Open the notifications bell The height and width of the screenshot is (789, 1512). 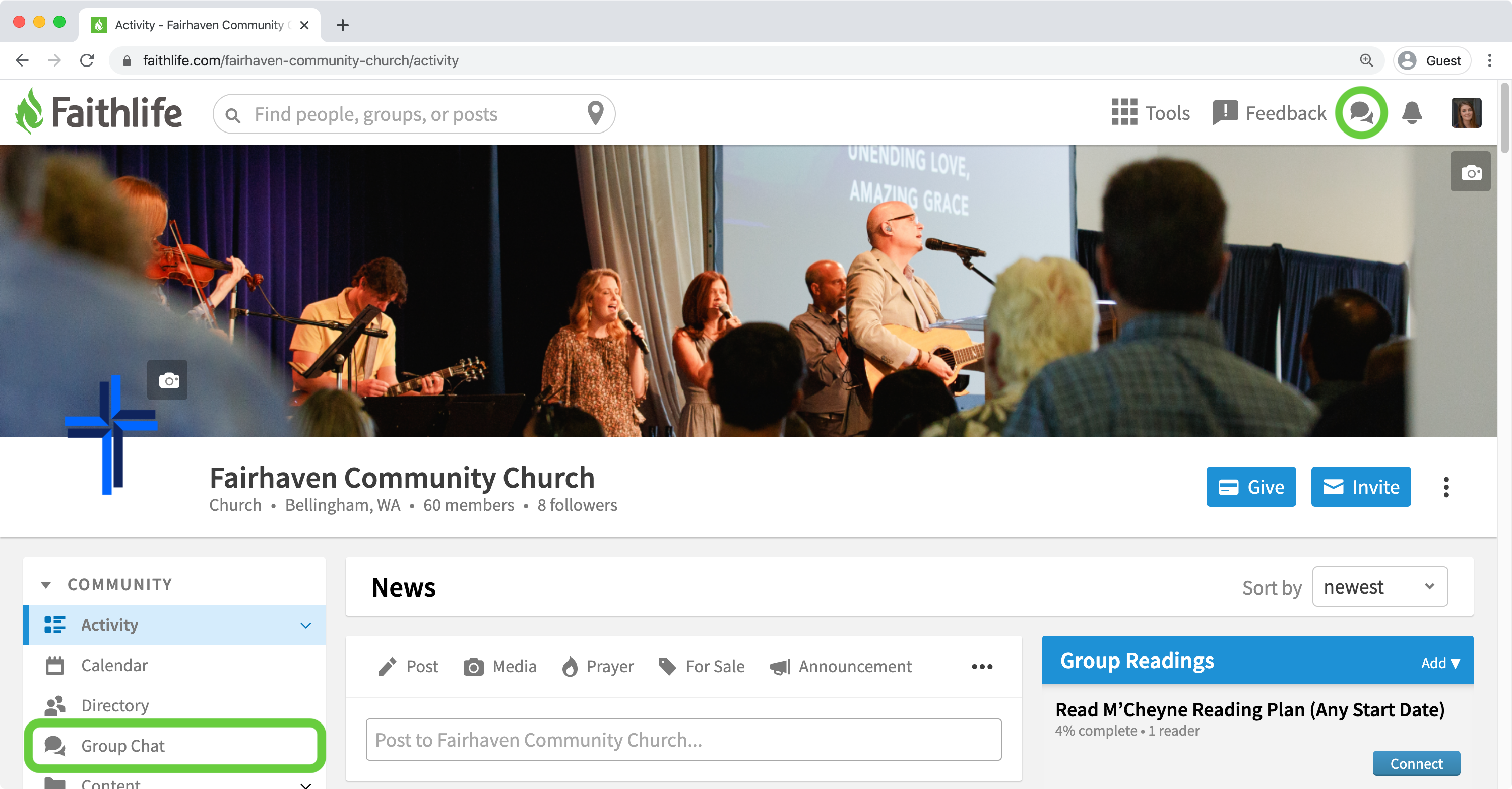(x=1412, y=113)
